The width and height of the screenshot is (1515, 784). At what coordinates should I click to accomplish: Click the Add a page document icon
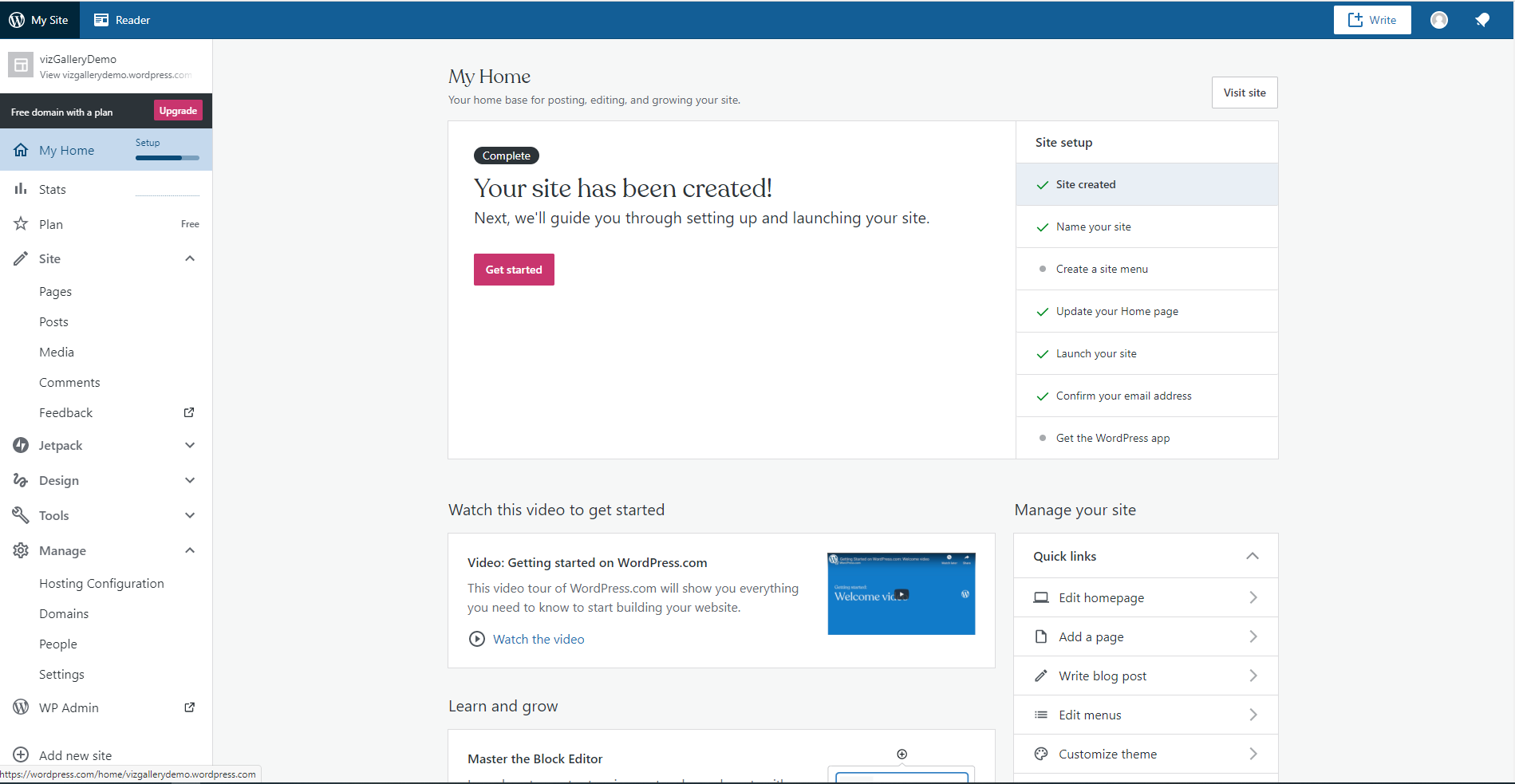pyautogui.click(x=1041, y=636)
